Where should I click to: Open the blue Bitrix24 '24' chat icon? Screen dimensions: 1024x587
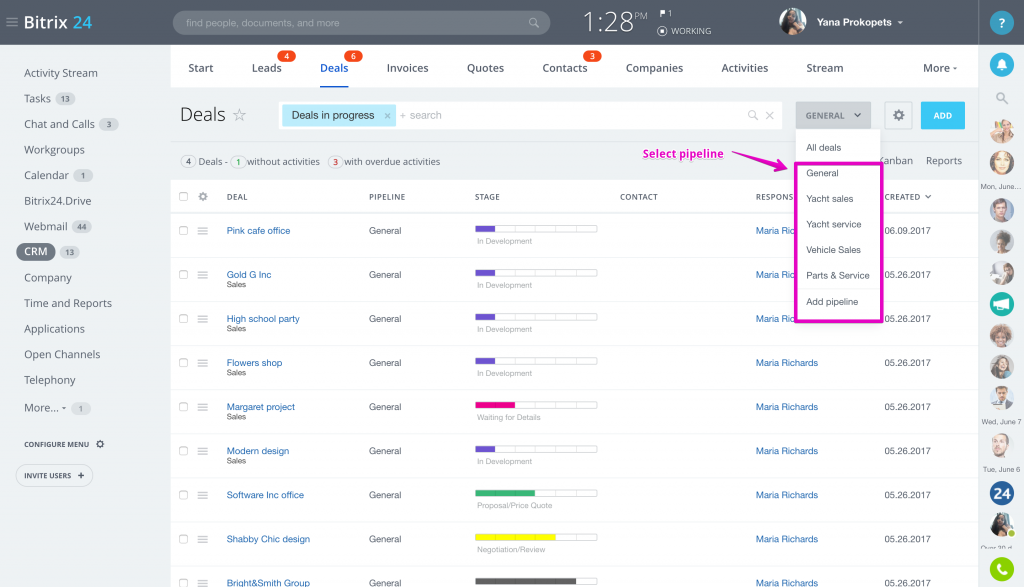tap(1001, 493)
